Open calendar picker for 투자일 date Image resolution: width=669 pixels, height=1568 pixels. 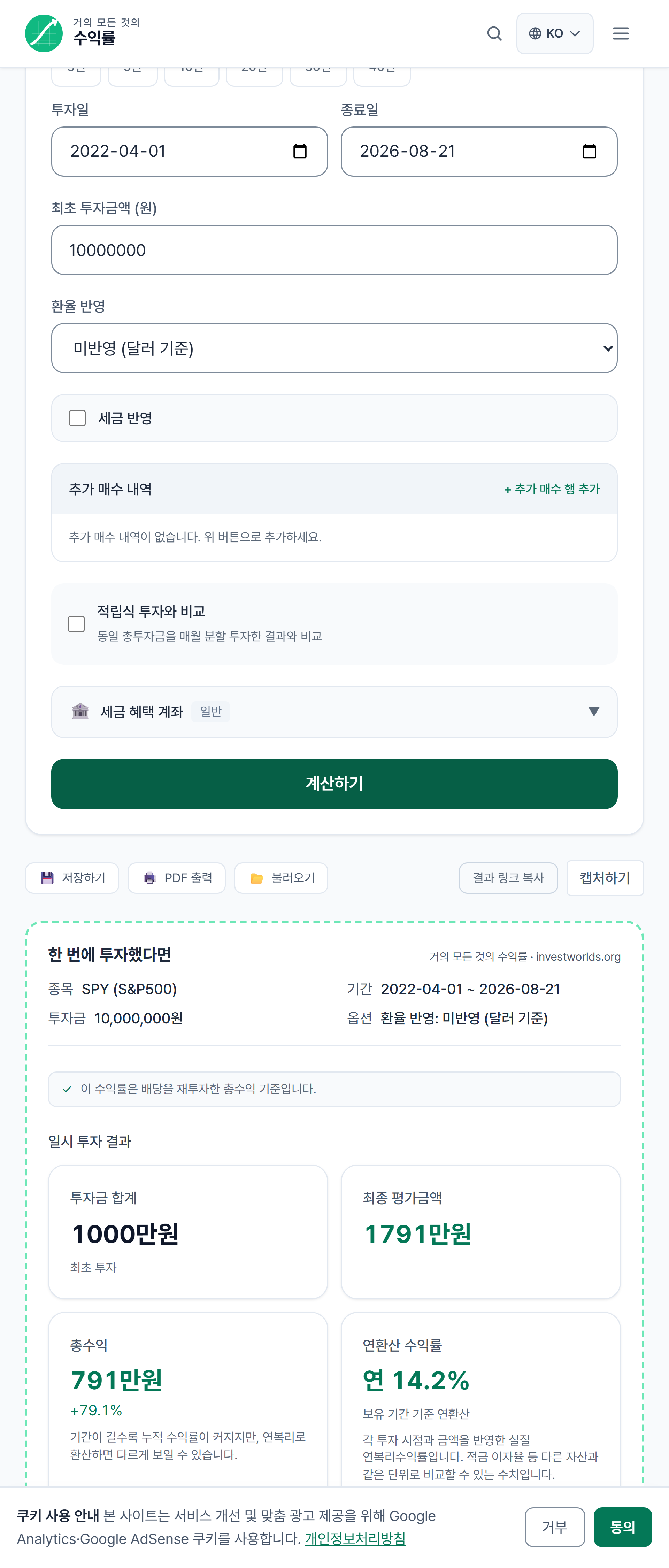(x=300, y=152)
